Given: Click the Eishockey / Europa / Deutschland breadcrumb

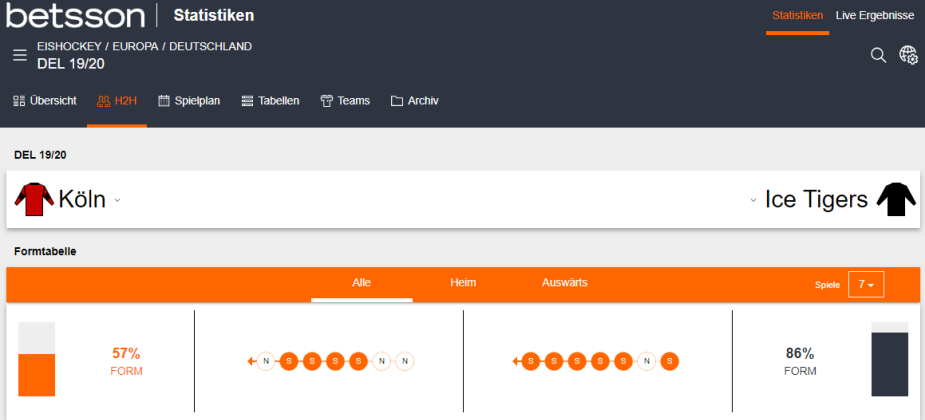Looking at the screenshot, I should (145, 46).
